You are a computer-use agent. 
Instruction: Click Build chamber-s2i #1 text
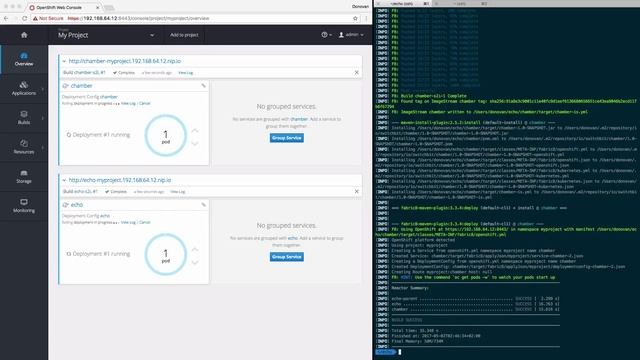point(84,73)
